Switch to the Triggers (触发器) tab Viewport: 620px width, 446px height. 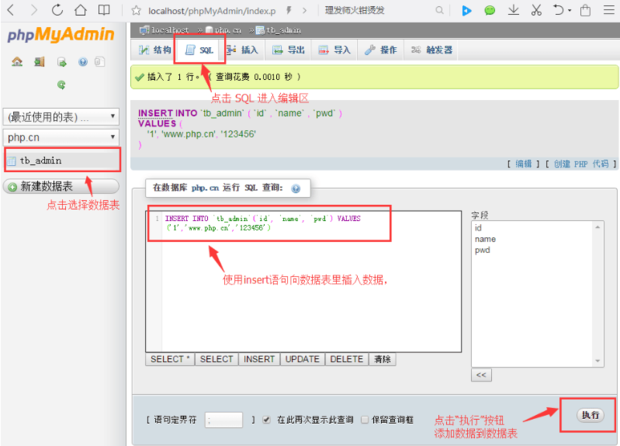click(x=431, y=50)
